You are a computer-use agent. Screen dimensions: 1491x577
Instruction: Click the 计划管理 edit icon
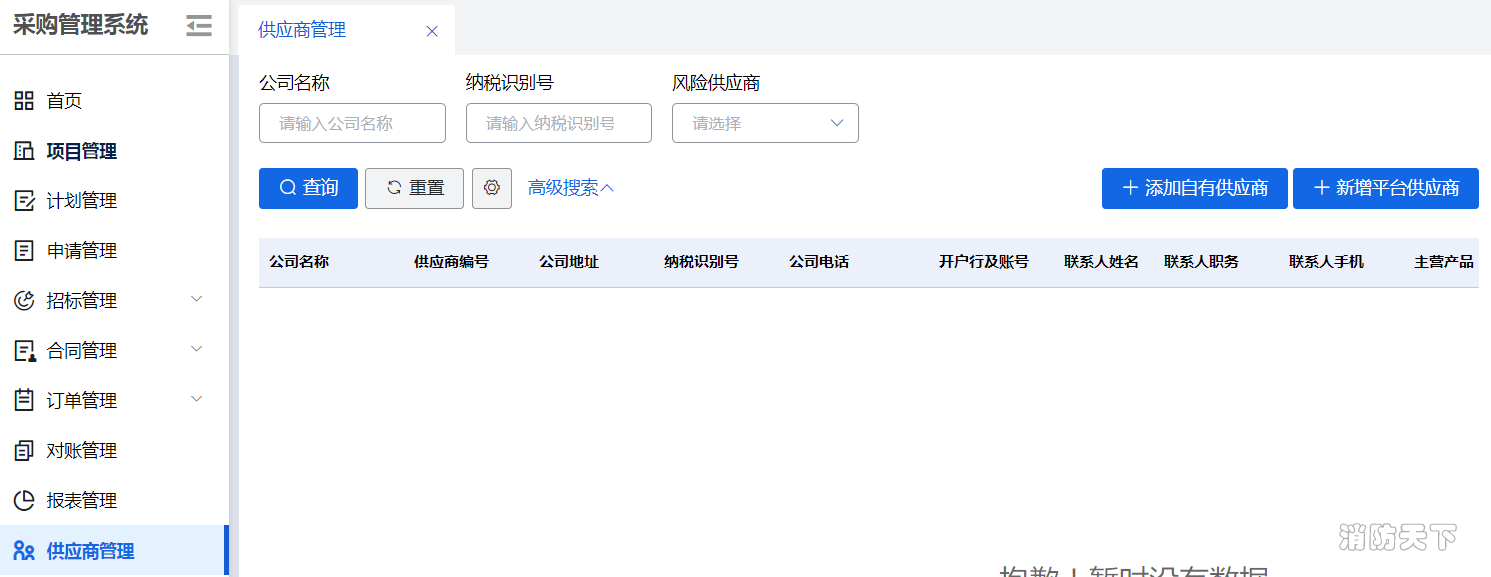click(24, 201)
